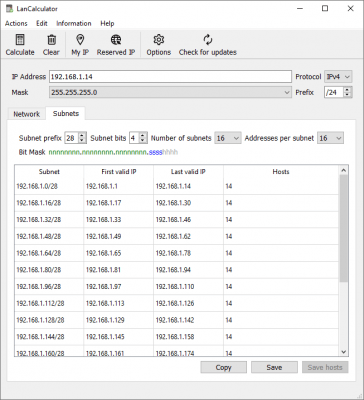This screenshot has width=364, height=400.
Task: Open the Edit menu
Action: tap(42, 23)
